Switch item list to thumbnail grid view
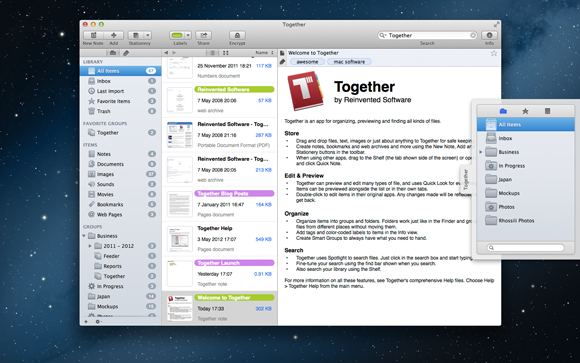 [225, 53]
